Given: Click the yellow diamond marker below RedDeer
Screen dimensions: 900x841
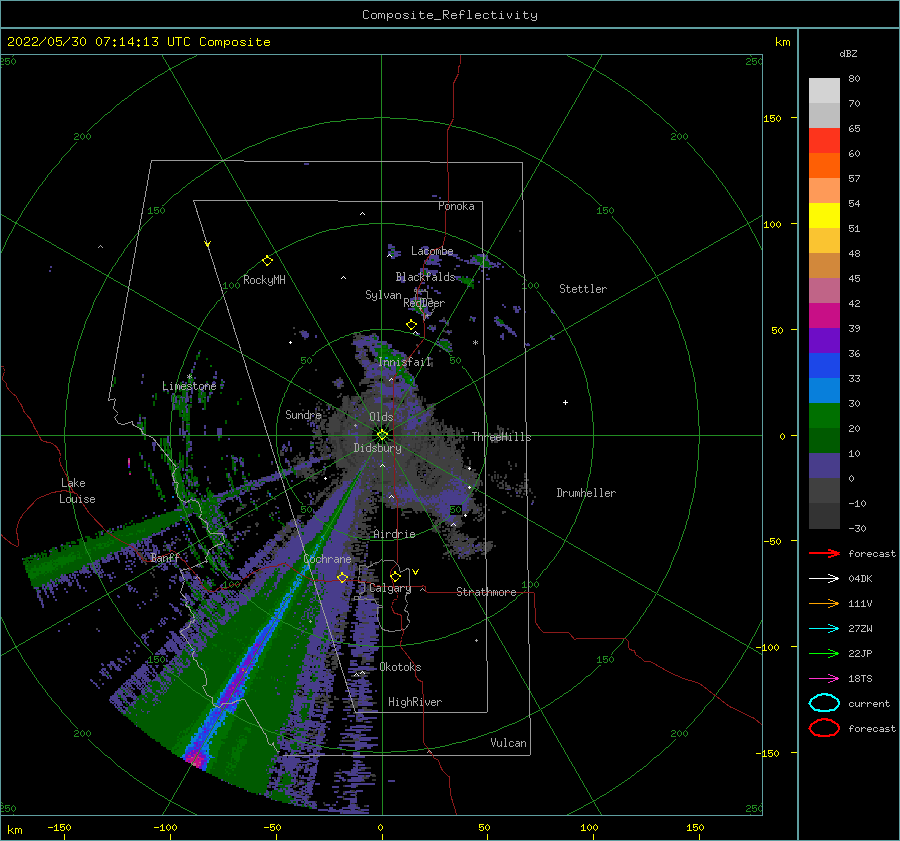Looking at the screenshot, I should point(411,325).
